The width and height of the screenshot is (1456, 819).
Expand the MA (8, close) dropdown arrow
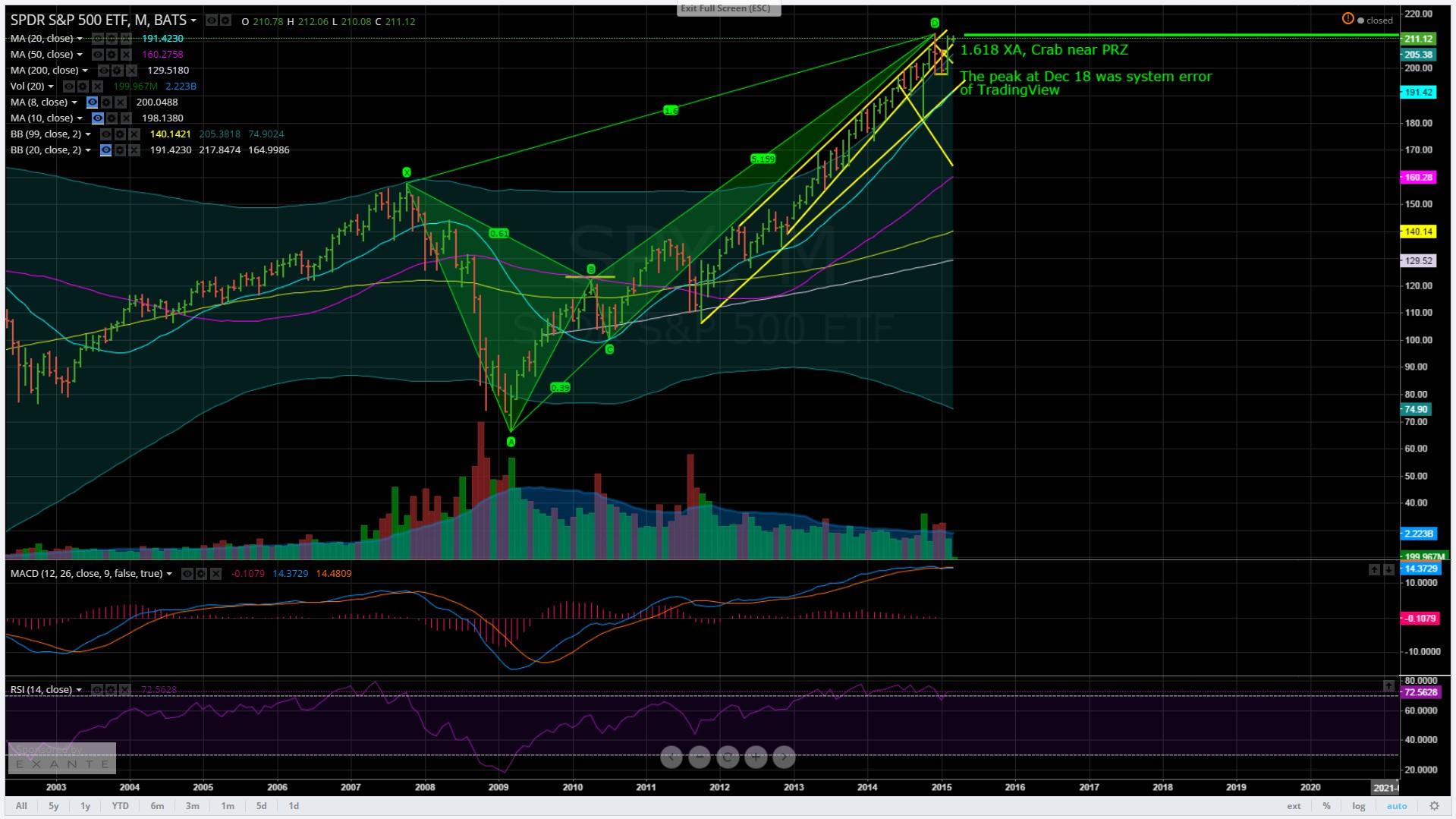click(x=74, y=102)
